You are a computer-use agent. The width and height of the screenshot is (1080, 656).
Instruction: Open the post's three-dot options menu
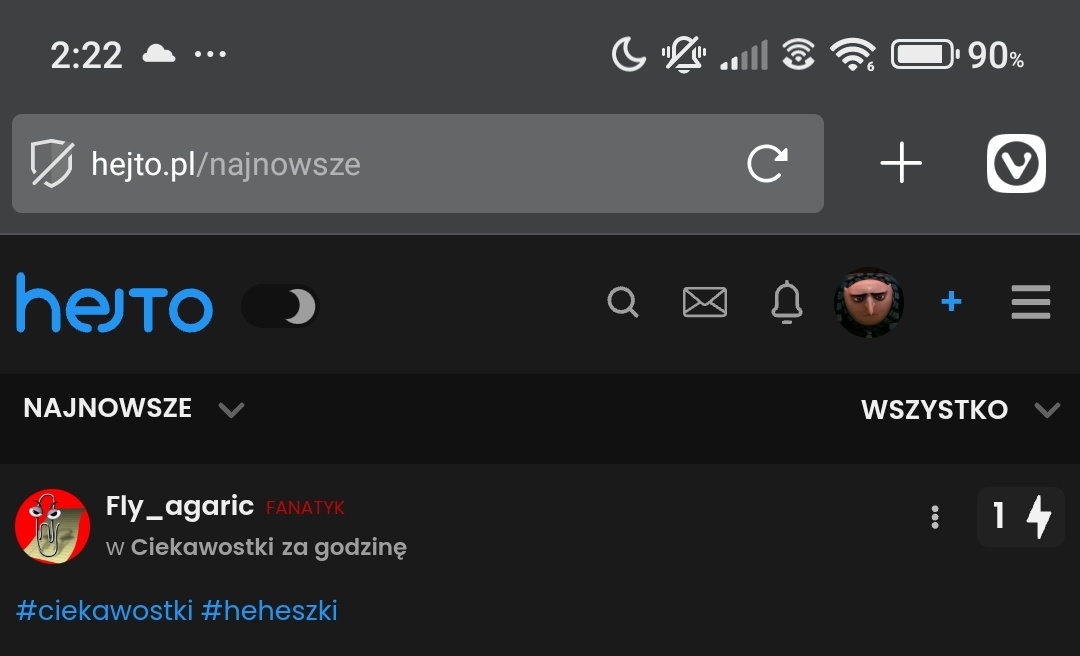click(x=935, y=517)
